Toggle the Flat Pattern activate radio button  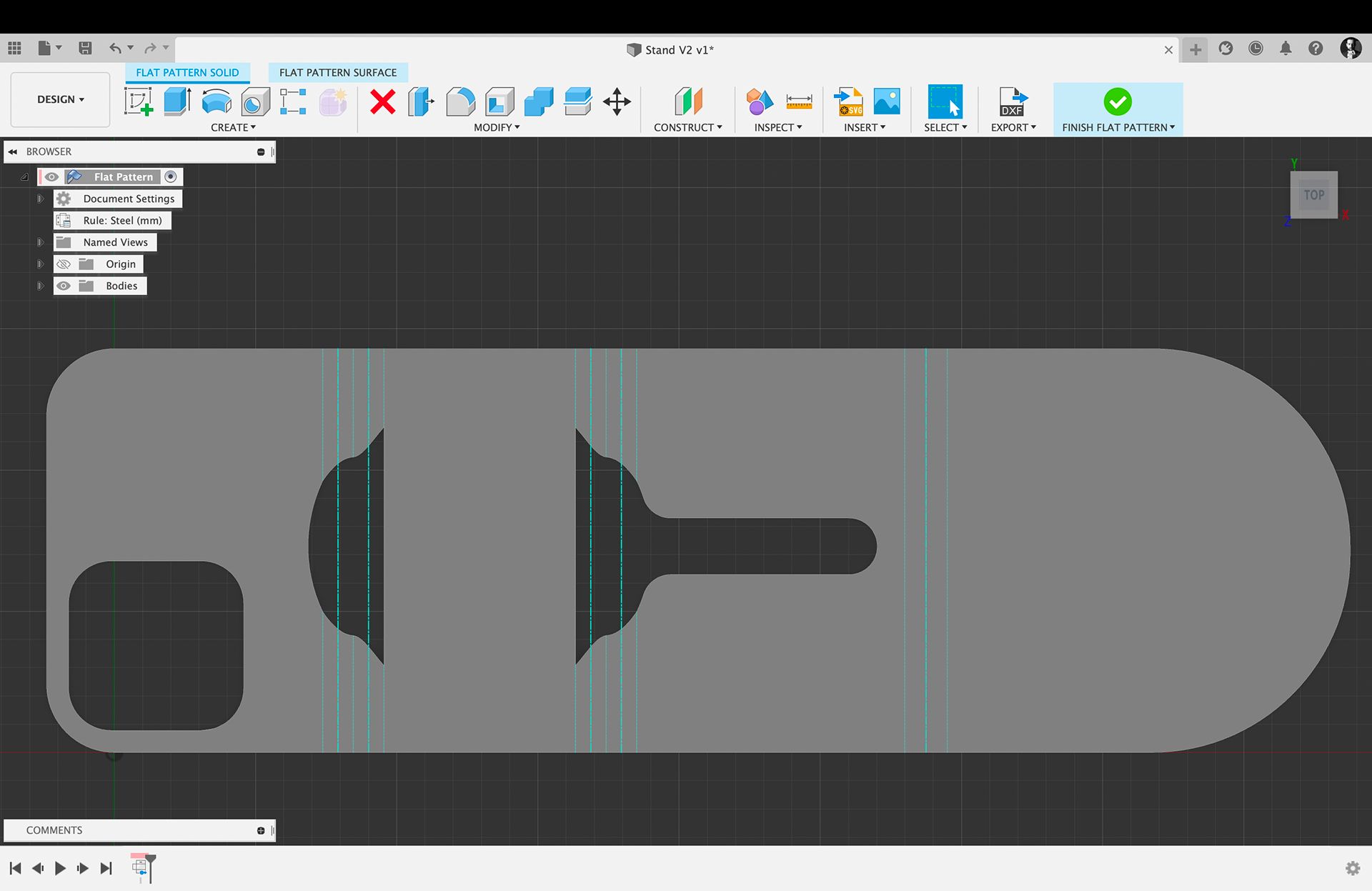pos(171,176)
